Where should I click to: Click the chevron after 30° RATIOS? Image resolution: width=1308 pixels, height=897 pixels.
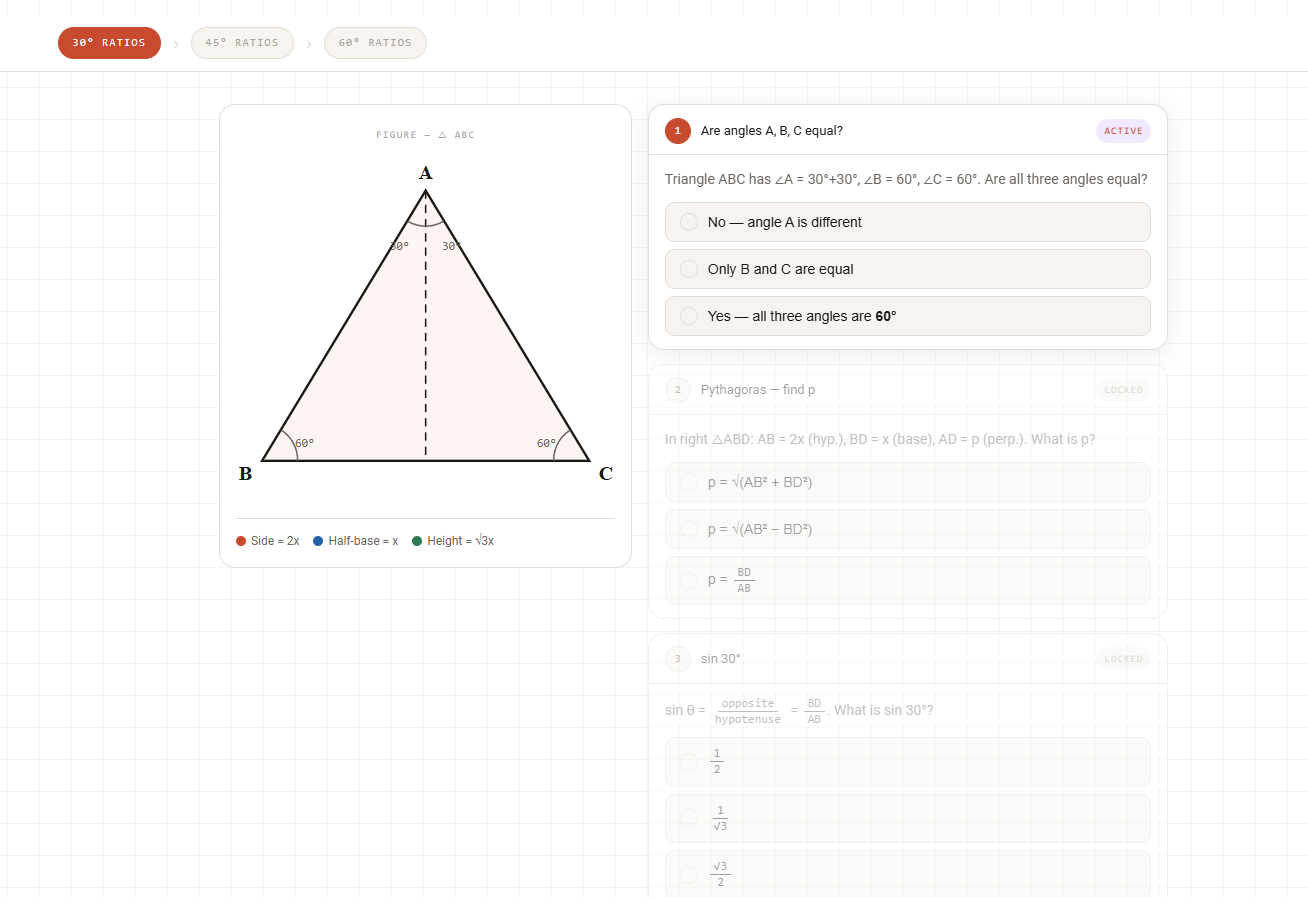pyautogui.click(x=175, y=44)
